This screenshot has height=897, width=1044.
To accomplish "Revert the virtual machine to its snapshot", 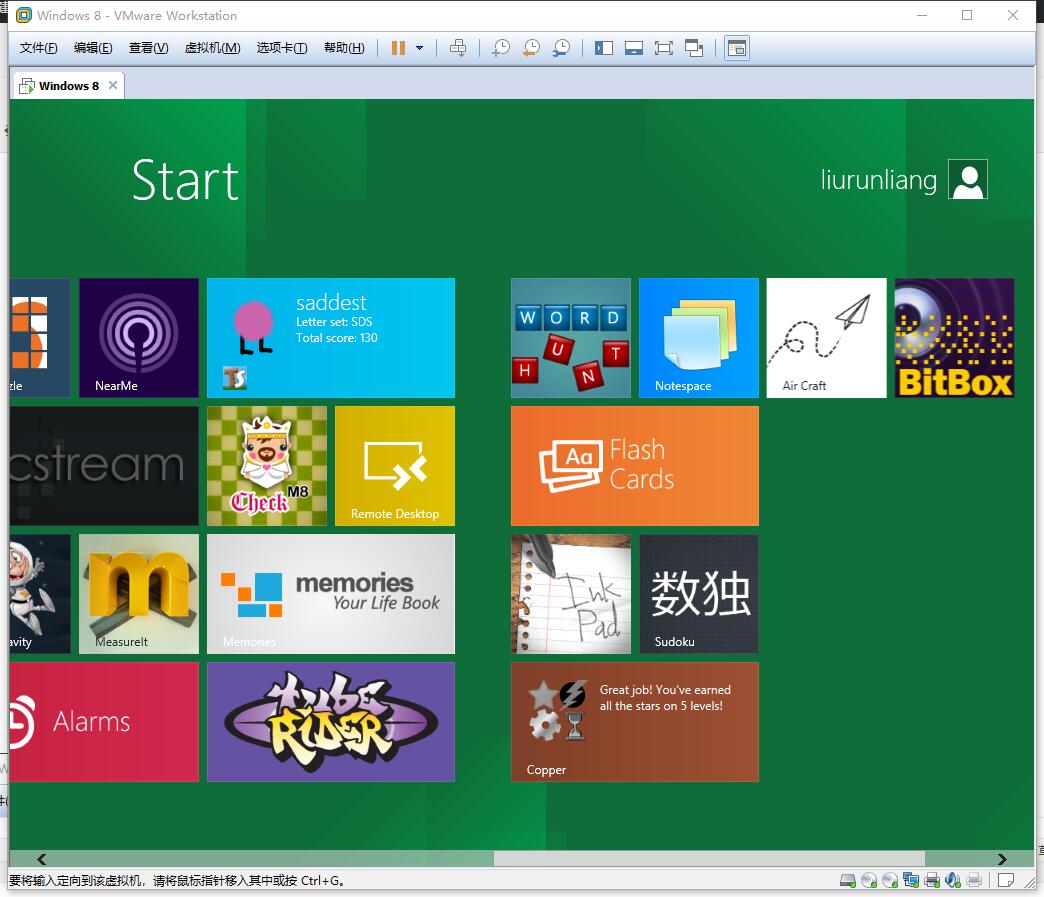I will click(531, 48).
